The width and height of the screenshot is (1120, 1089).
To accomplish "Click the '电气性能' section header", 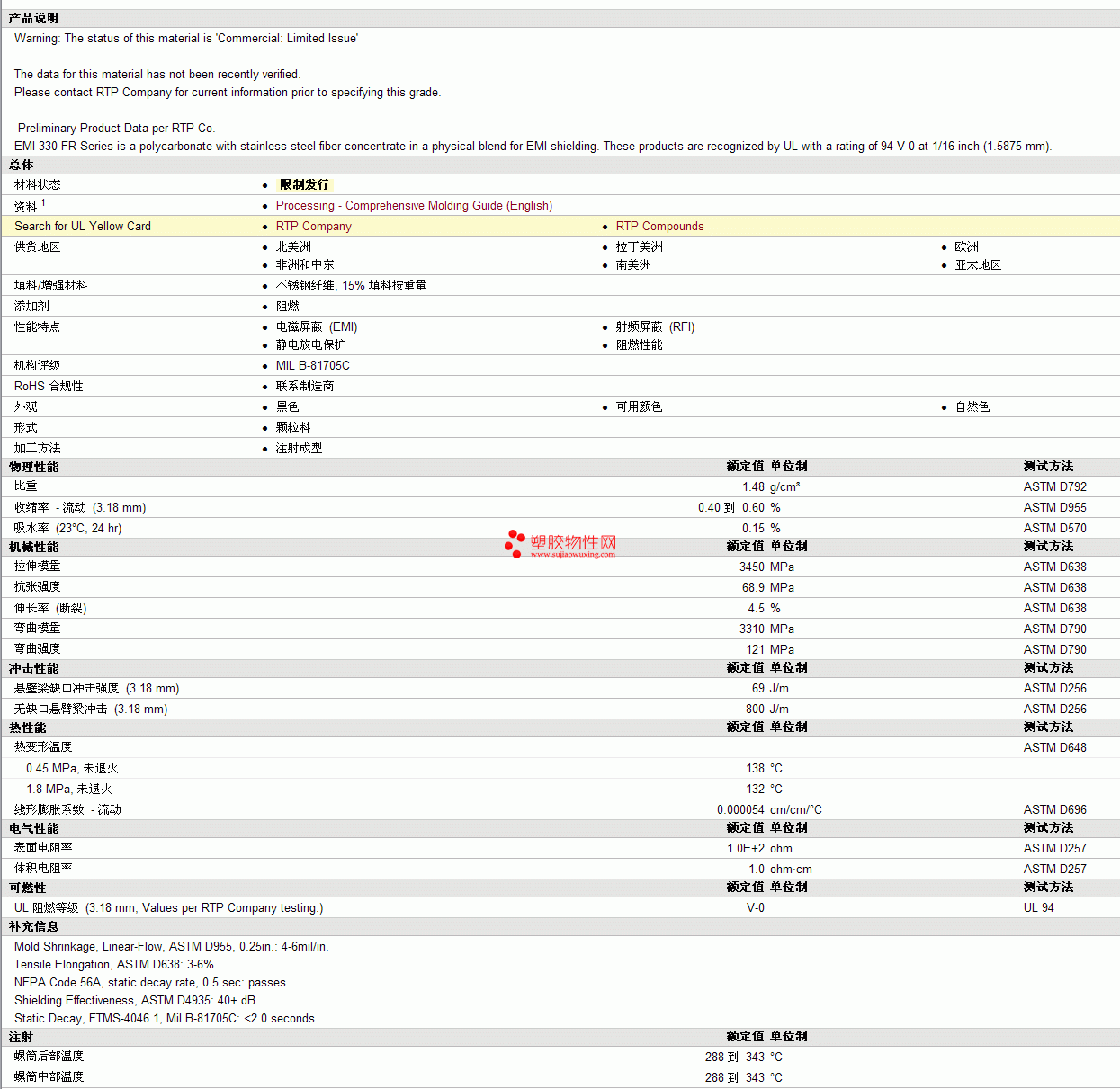I will [33, 828].
